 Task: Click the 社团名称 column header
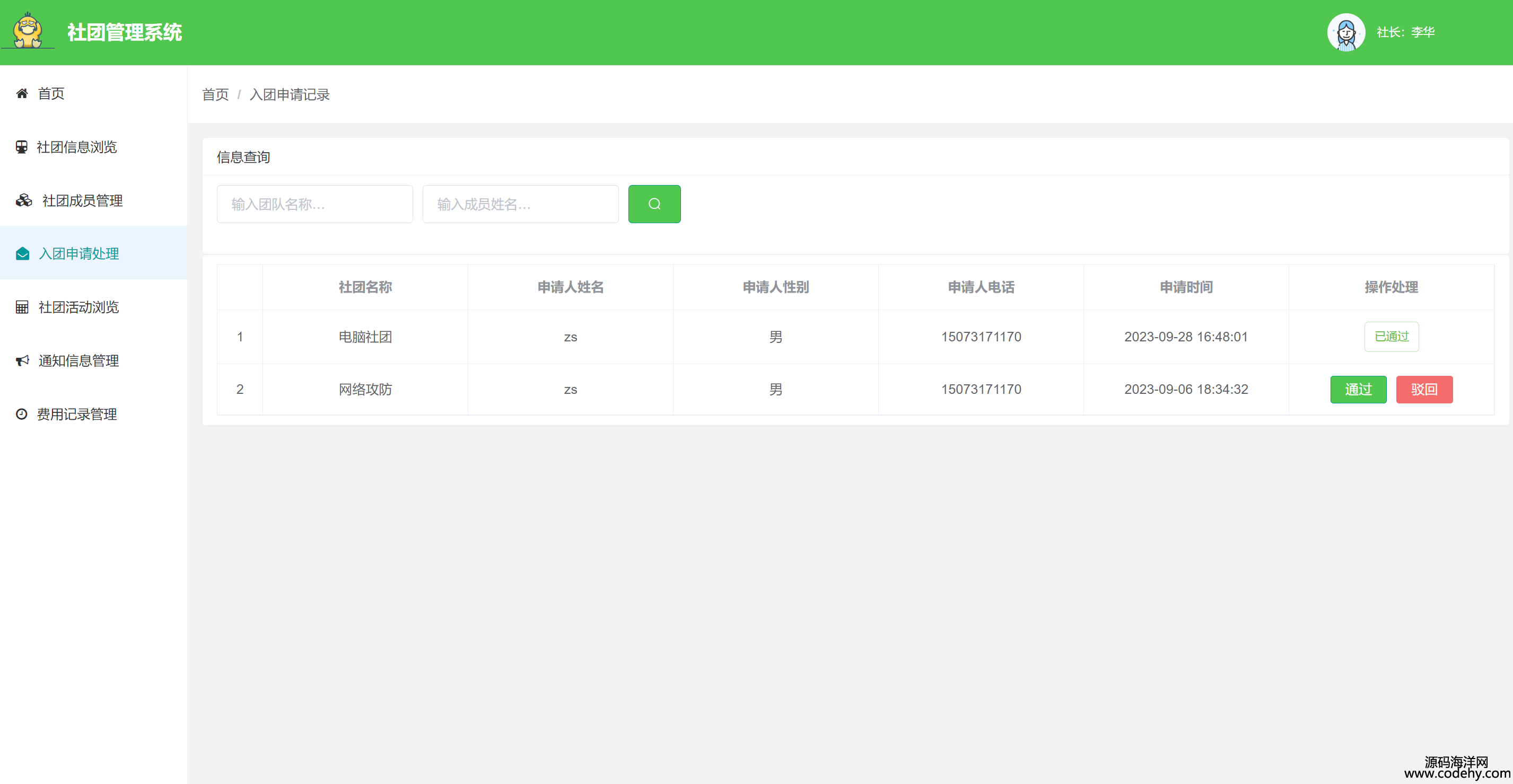[365, 287]
